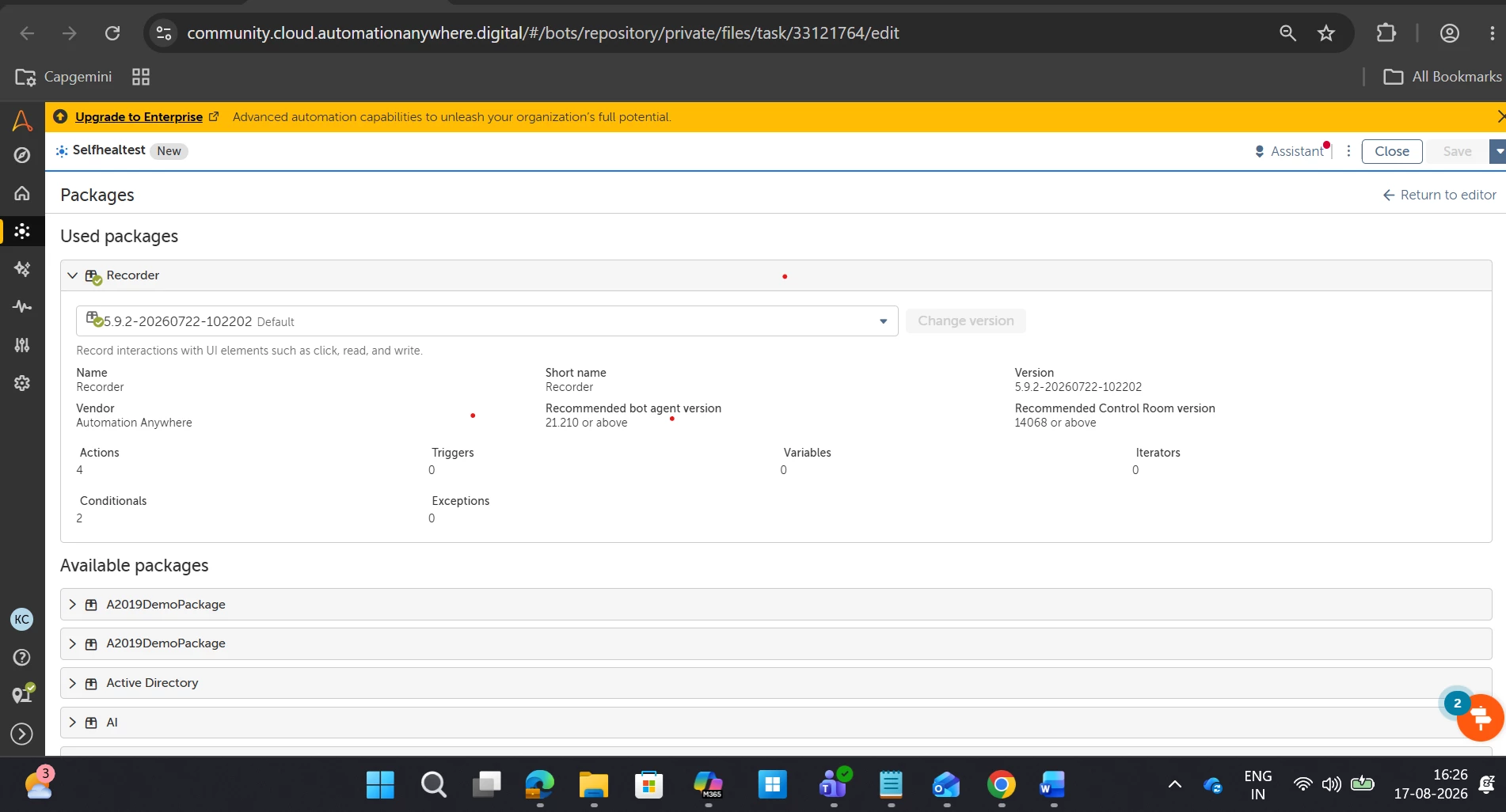Open the Administration gear icon in sidebar

click(22, 383)
